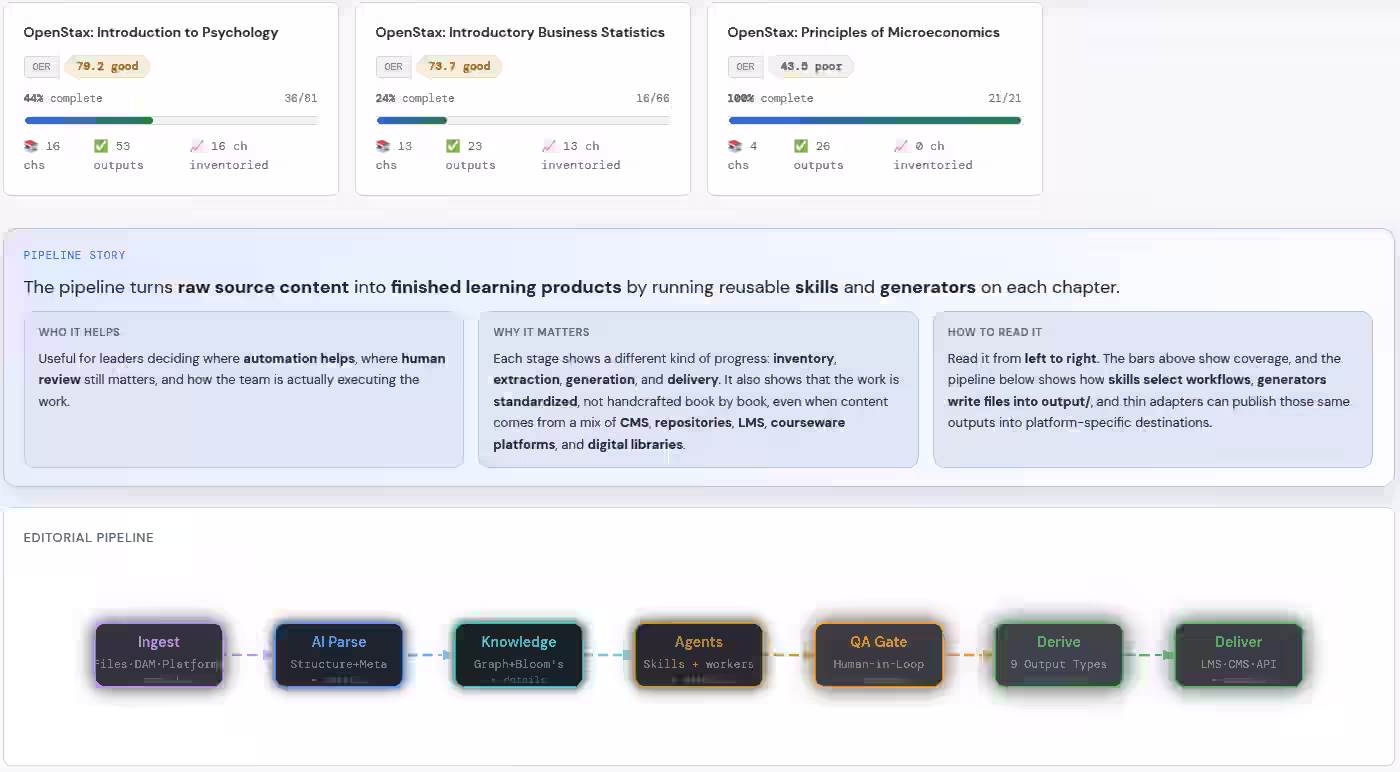
Task: Open the AI Parse pipeline node
Action: click(339, 655)
